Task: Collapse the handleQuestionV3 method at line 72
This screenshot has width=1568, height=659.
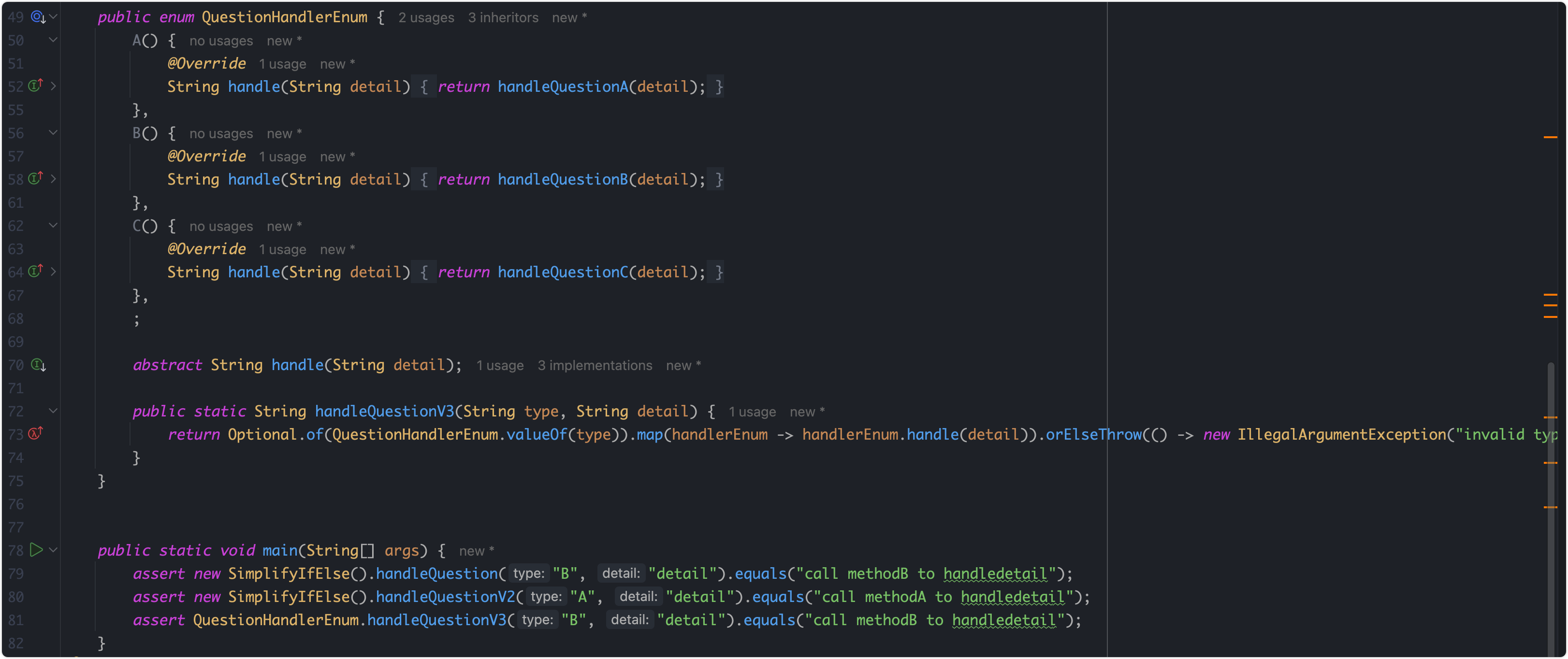Action: [x=54, y=411]
